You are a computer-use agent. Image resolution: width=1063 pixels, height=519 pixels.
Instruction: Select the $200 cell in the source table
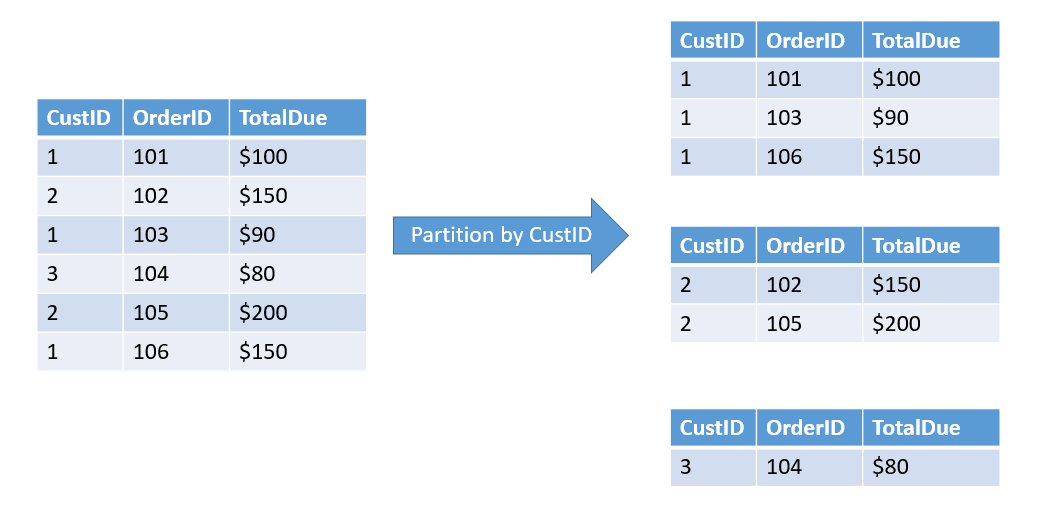click(298, 312)
